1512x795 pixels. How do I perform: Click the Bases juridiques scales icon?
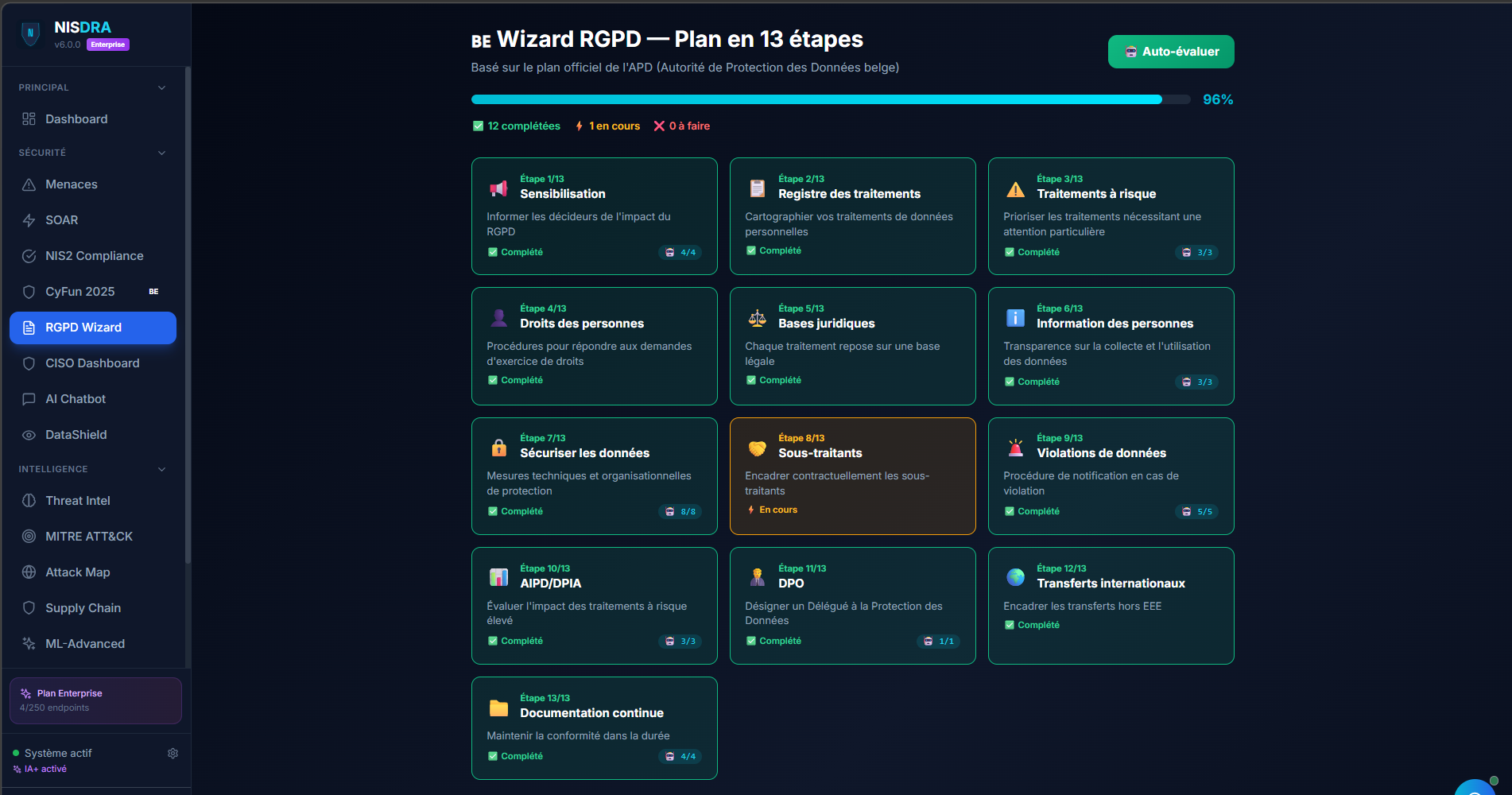coord(757,318)
